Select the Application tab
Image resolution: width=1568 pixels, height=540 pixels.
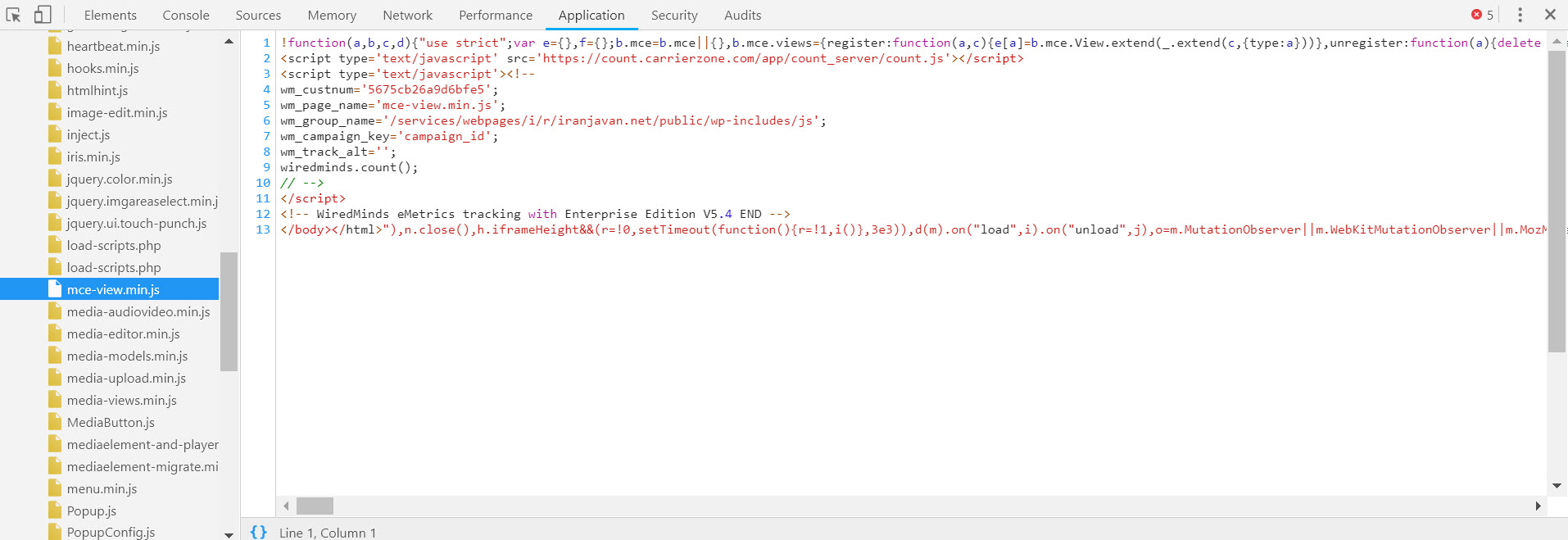tap(591, 15)
